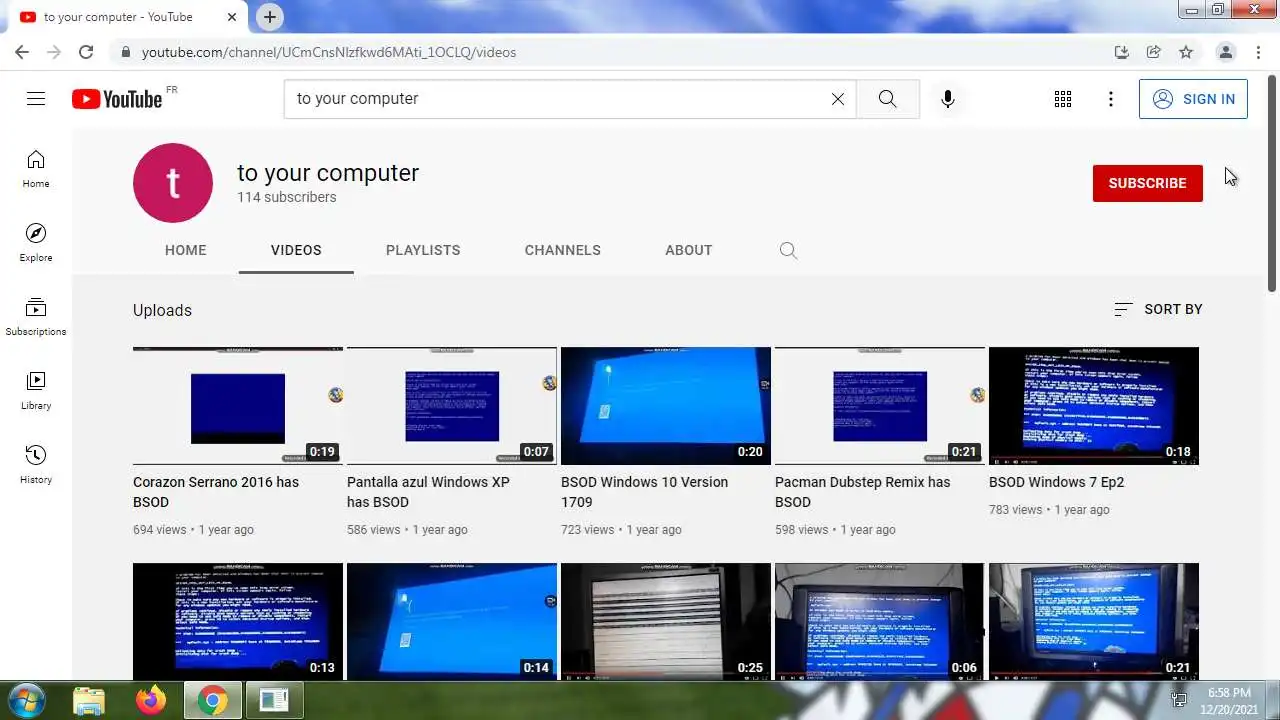Open the YouTube apps grid icon
Viewport: 1280px width, 720px height.
click(1063, 98)
